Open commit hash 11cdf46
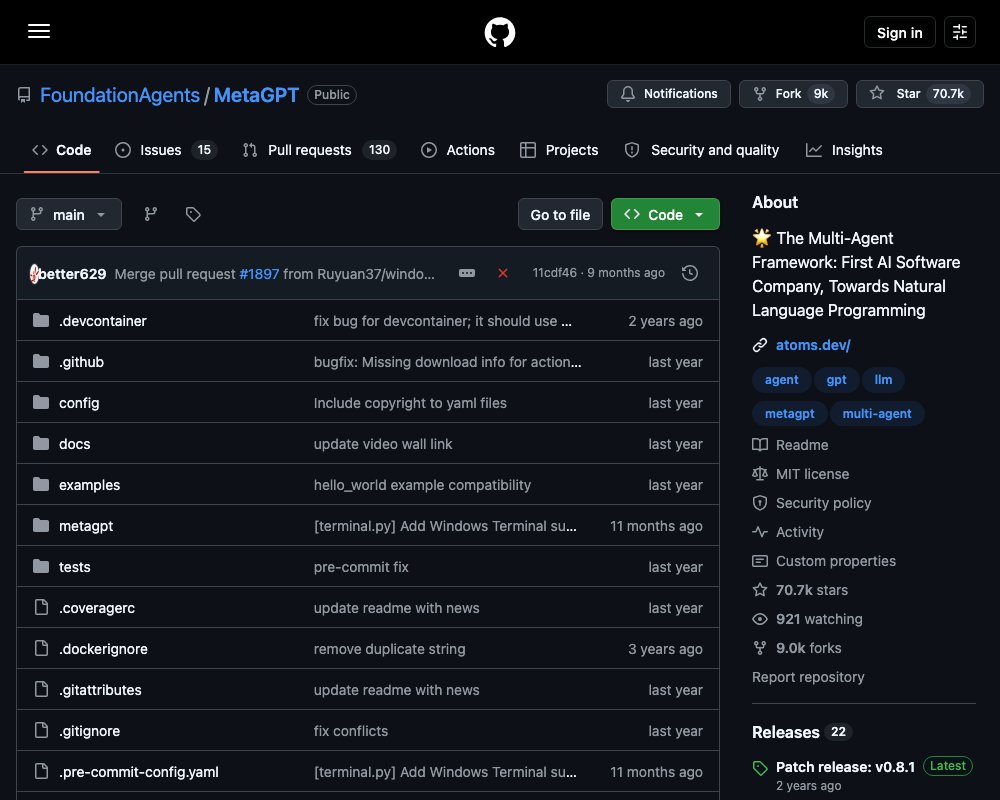This screenshot has height=800, width=1000. coord(554,273)
